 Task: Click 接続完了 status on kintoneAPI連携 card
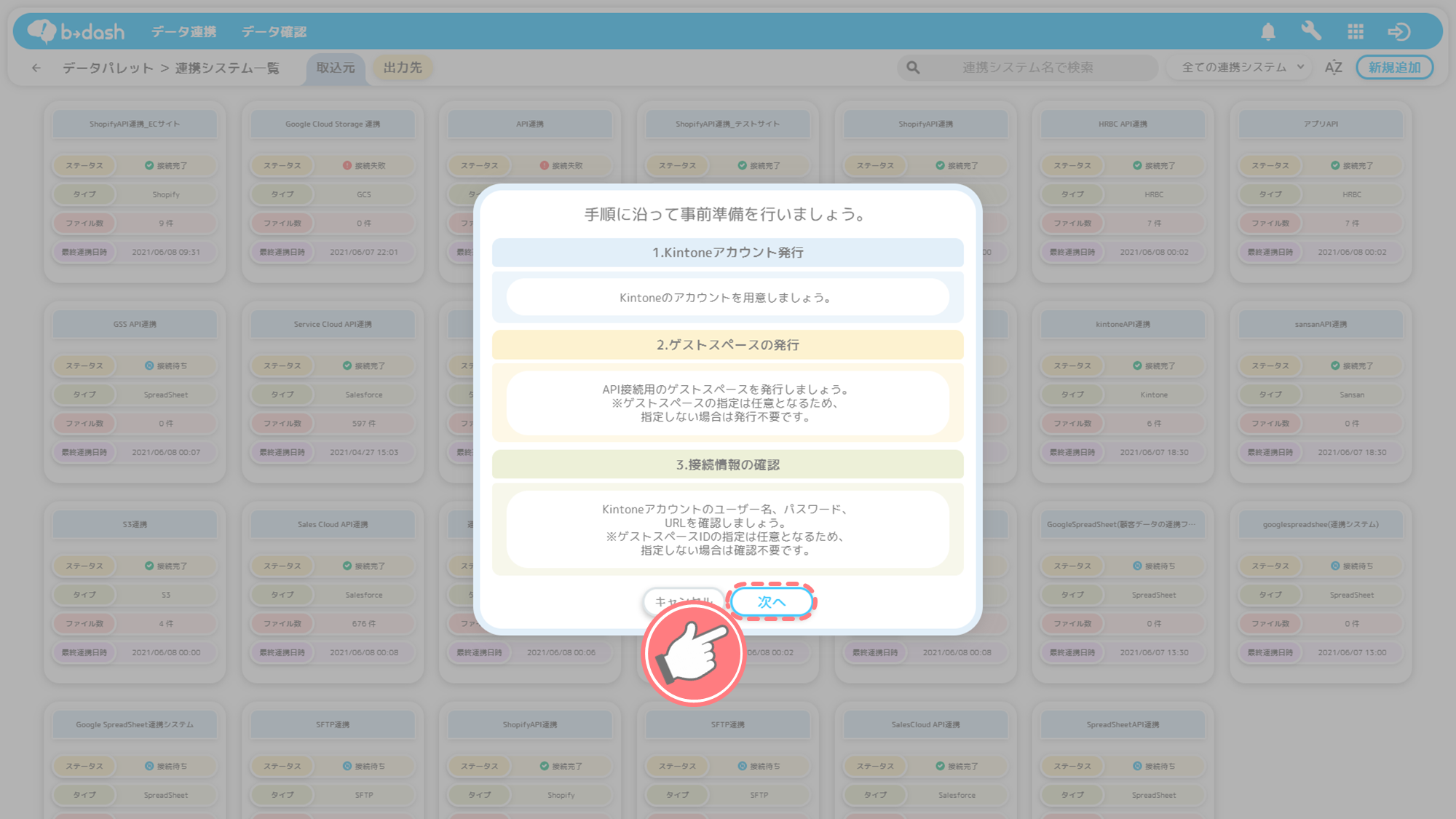tap(1154, 365)
